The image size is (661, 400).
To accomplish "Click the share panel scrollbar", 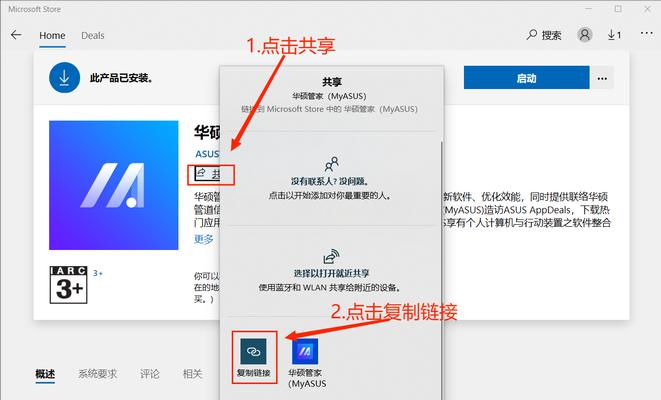I will [441, 270].
